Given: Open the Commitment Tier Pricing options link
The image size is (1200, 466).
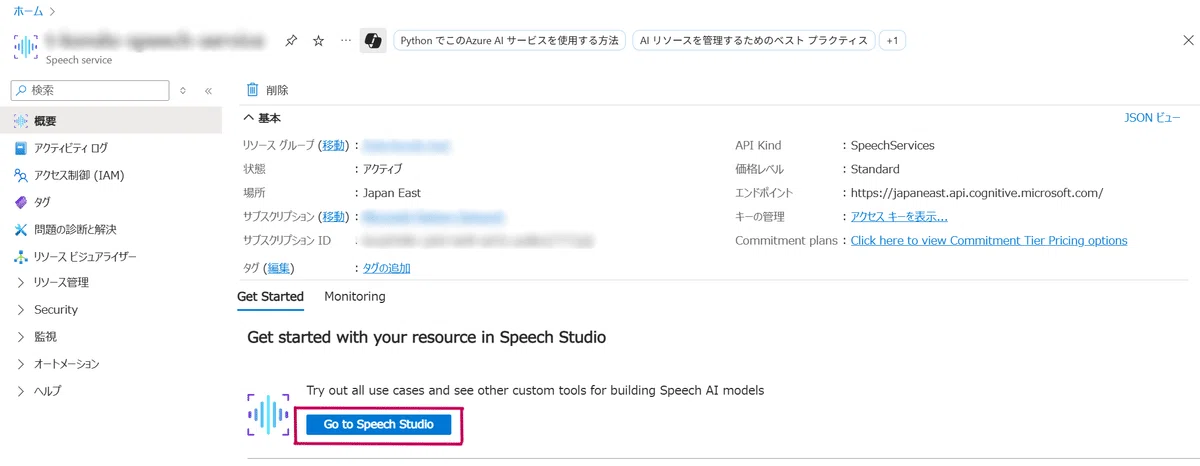Looking at the screenshot, I should tap(989, 241).
